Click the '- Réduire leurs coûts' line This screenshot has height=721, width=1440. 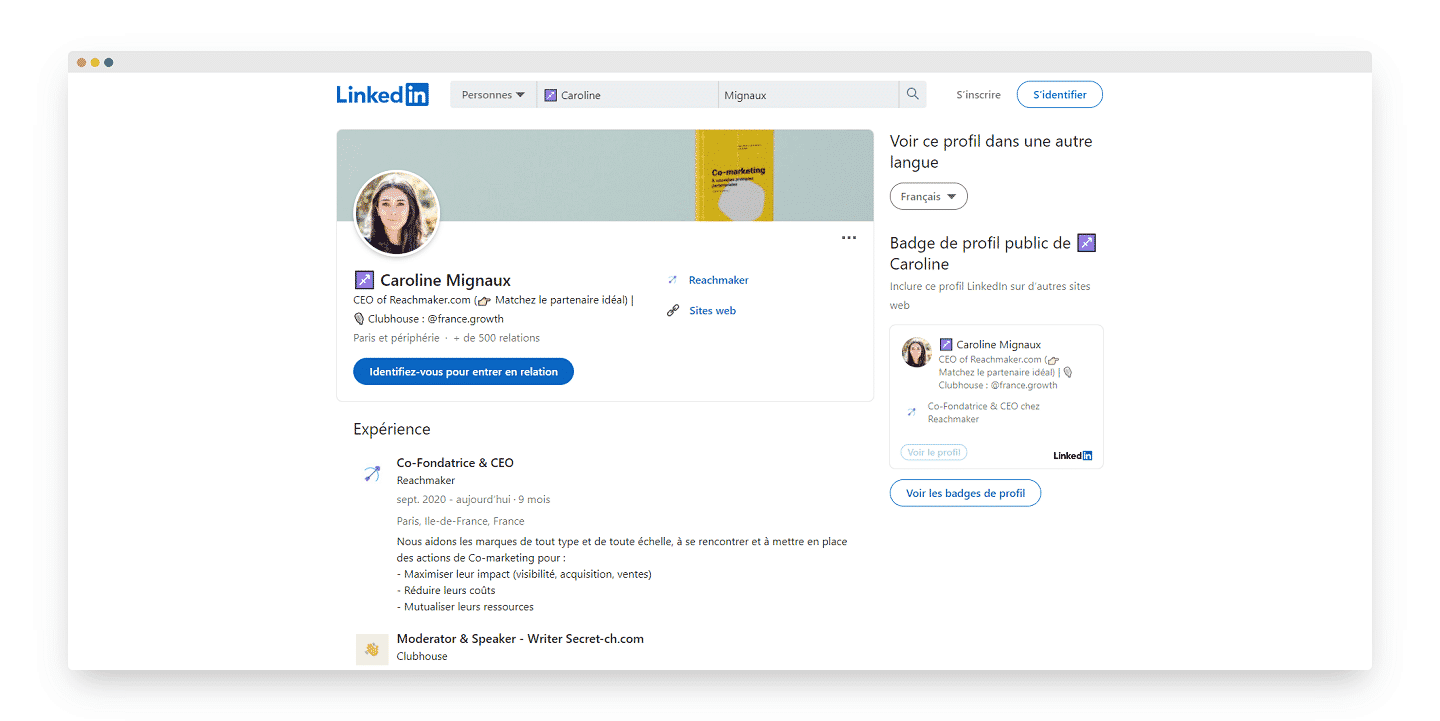point(446,591)
